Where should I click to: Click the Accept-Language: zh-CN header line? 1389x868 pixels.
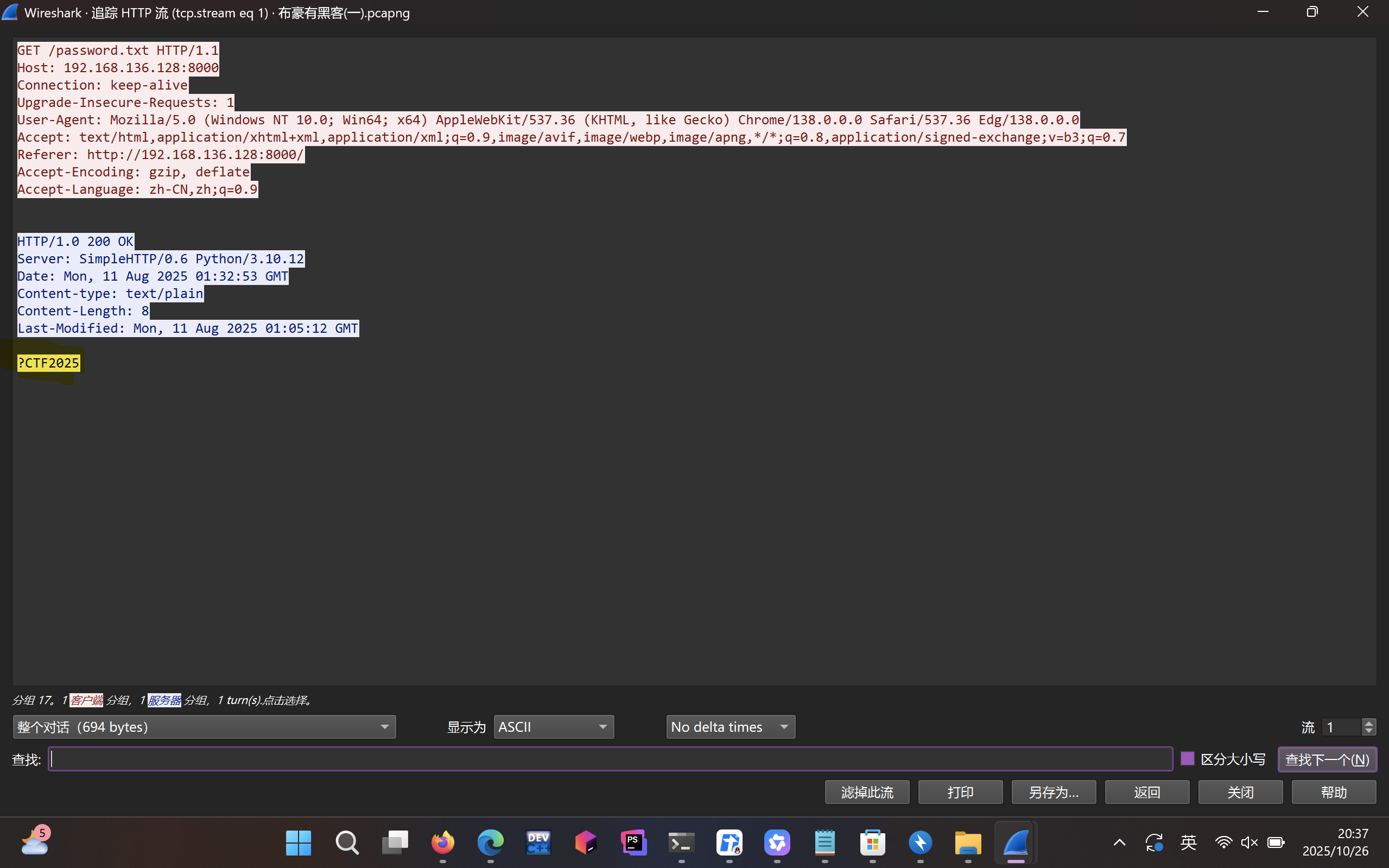coord(138,189)
